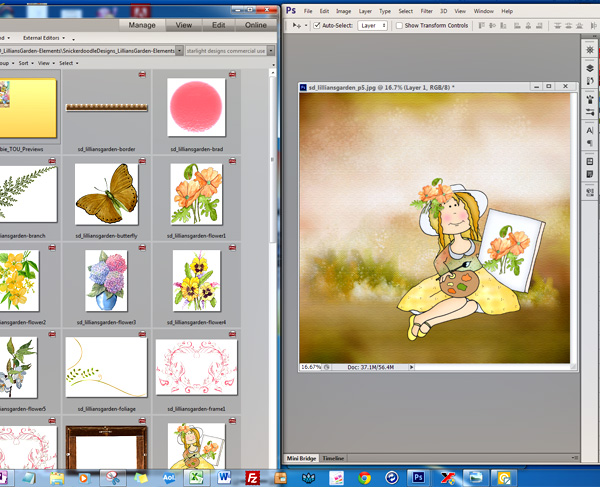Open the Filter menu in Photoshop

[x=426, y=11]
